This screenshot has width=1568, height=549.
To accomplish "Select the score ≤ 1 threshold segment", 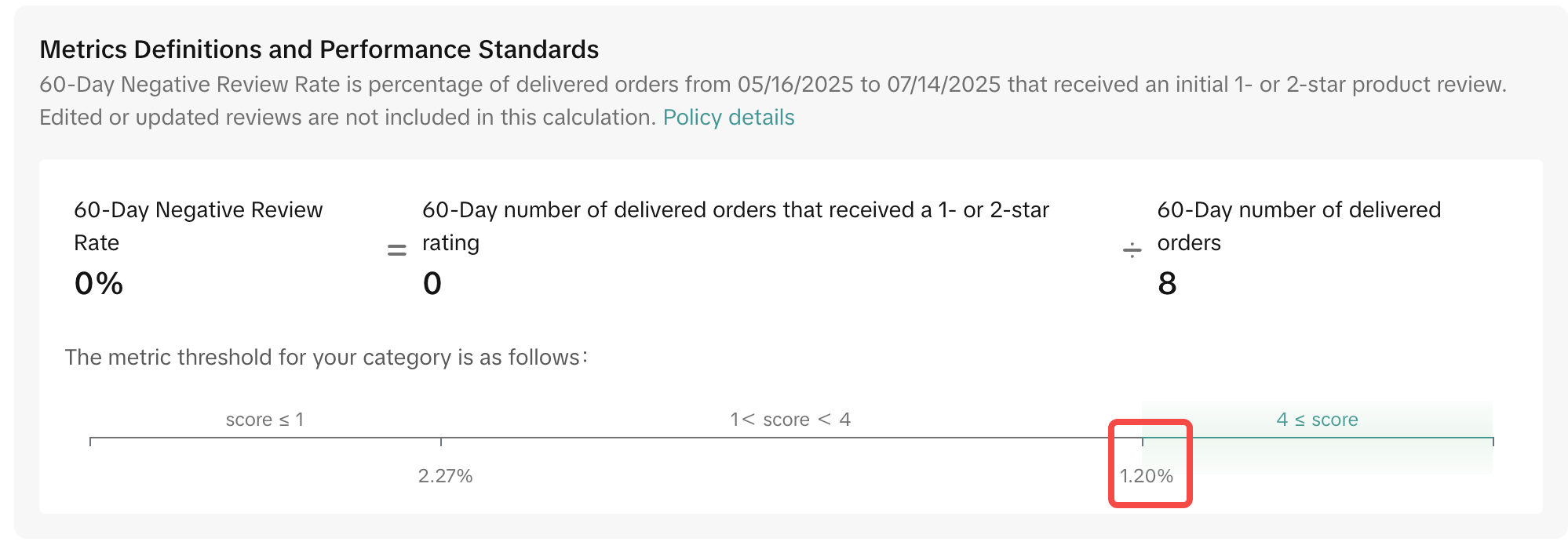I will [x=264, y=420].
